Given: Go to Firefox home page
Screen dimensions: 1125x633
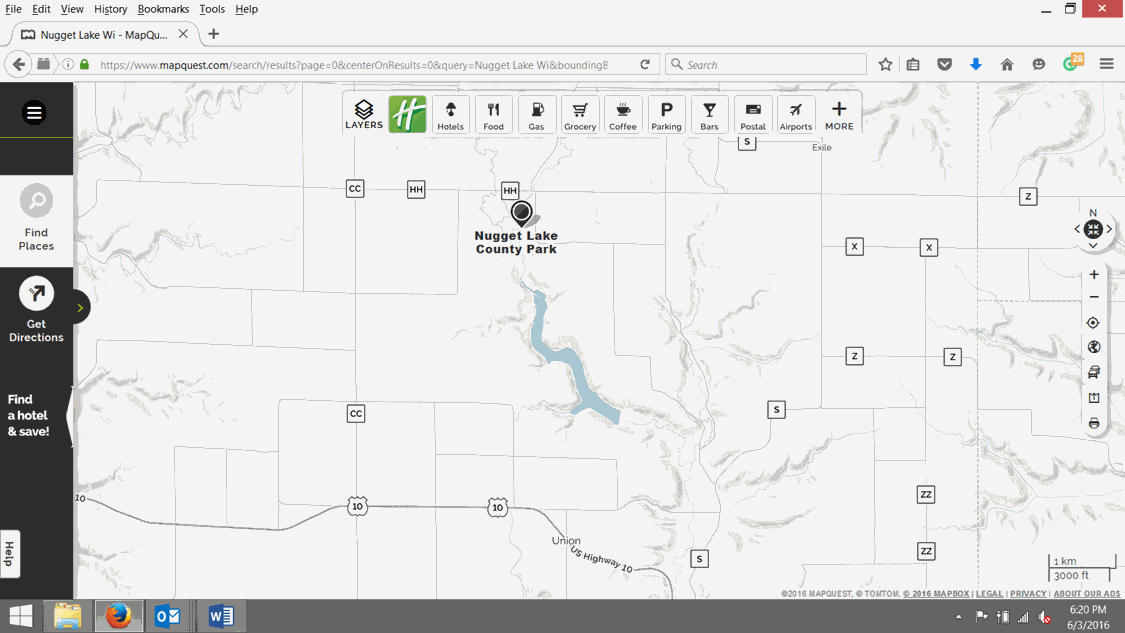Looking at the screenshot, I should coord(1007,65).
